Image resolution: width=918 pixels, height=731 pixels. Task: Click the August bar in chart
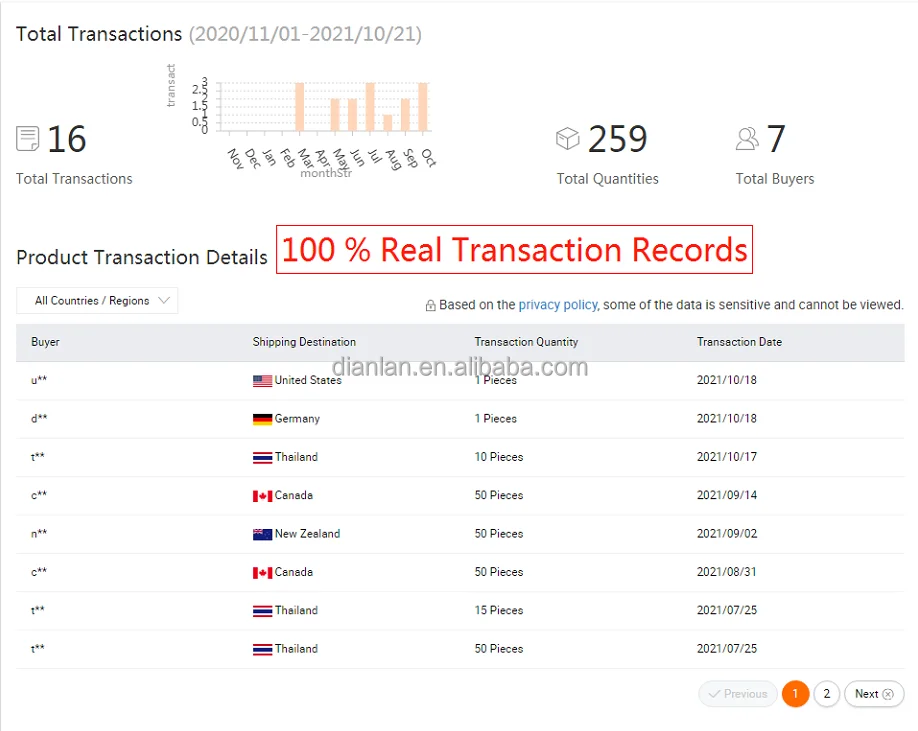(x=388, y=122)
